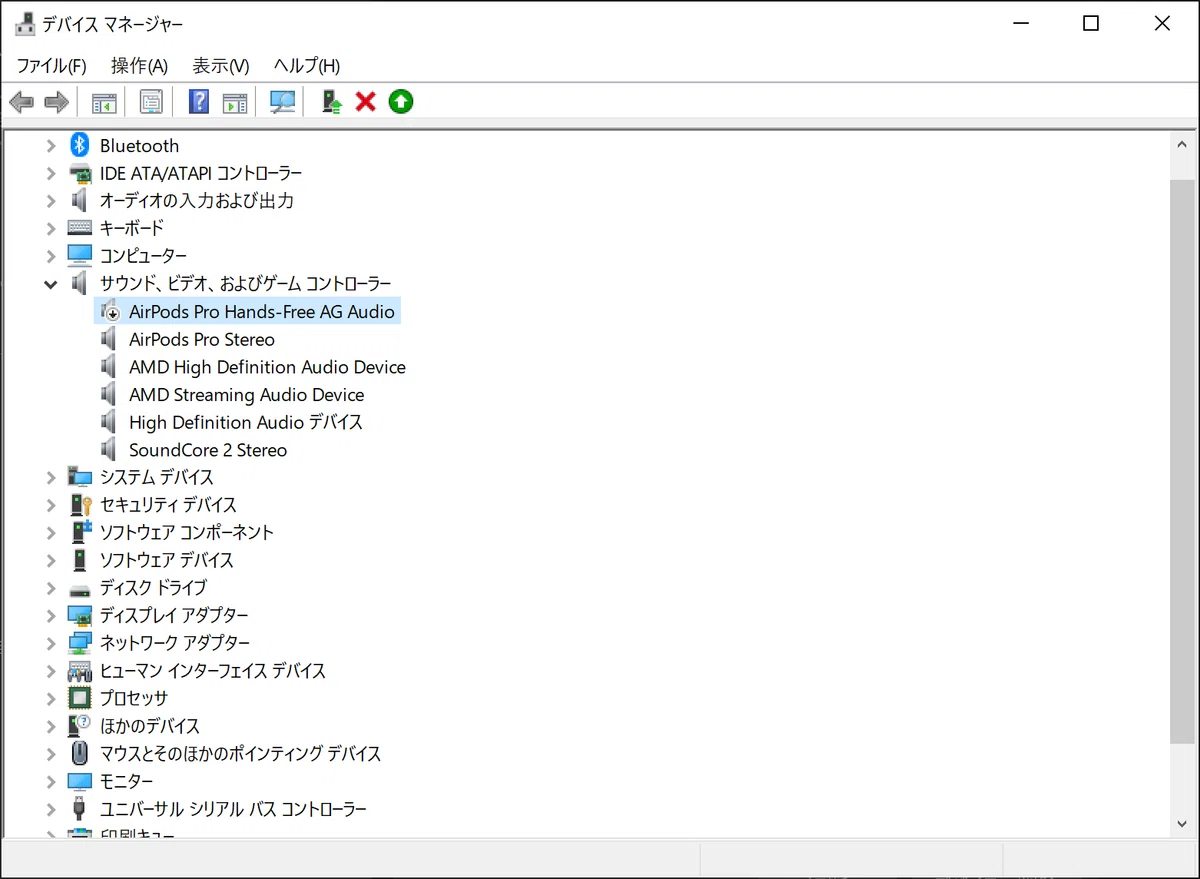The width and height of the screenshot is (1200, 879).
Task: Select High Definition Audio デバイス
Action: [x=246, y=422]
